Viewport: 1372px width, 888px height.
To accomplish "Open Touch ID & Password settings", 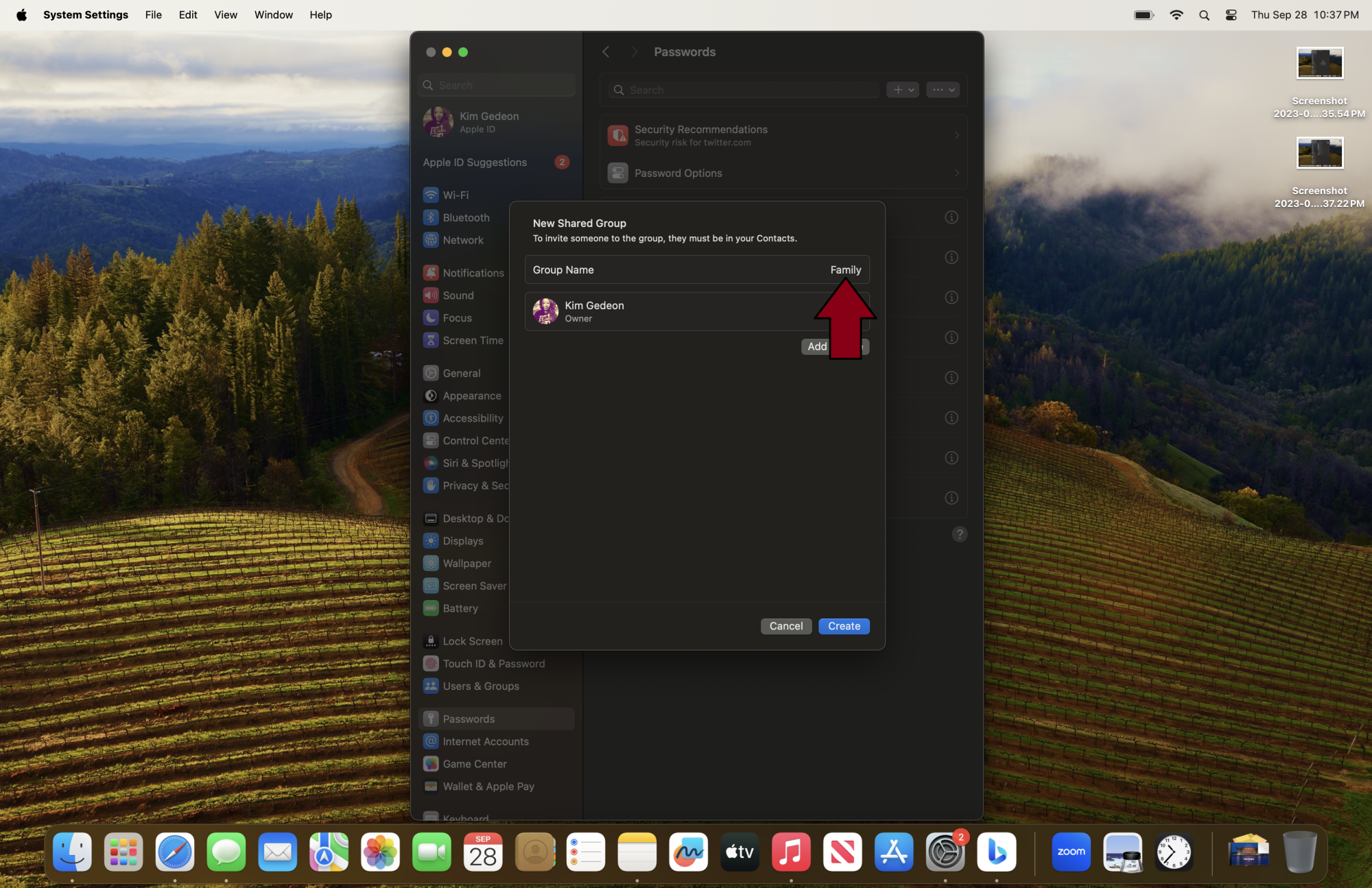I will click(493, 663).
